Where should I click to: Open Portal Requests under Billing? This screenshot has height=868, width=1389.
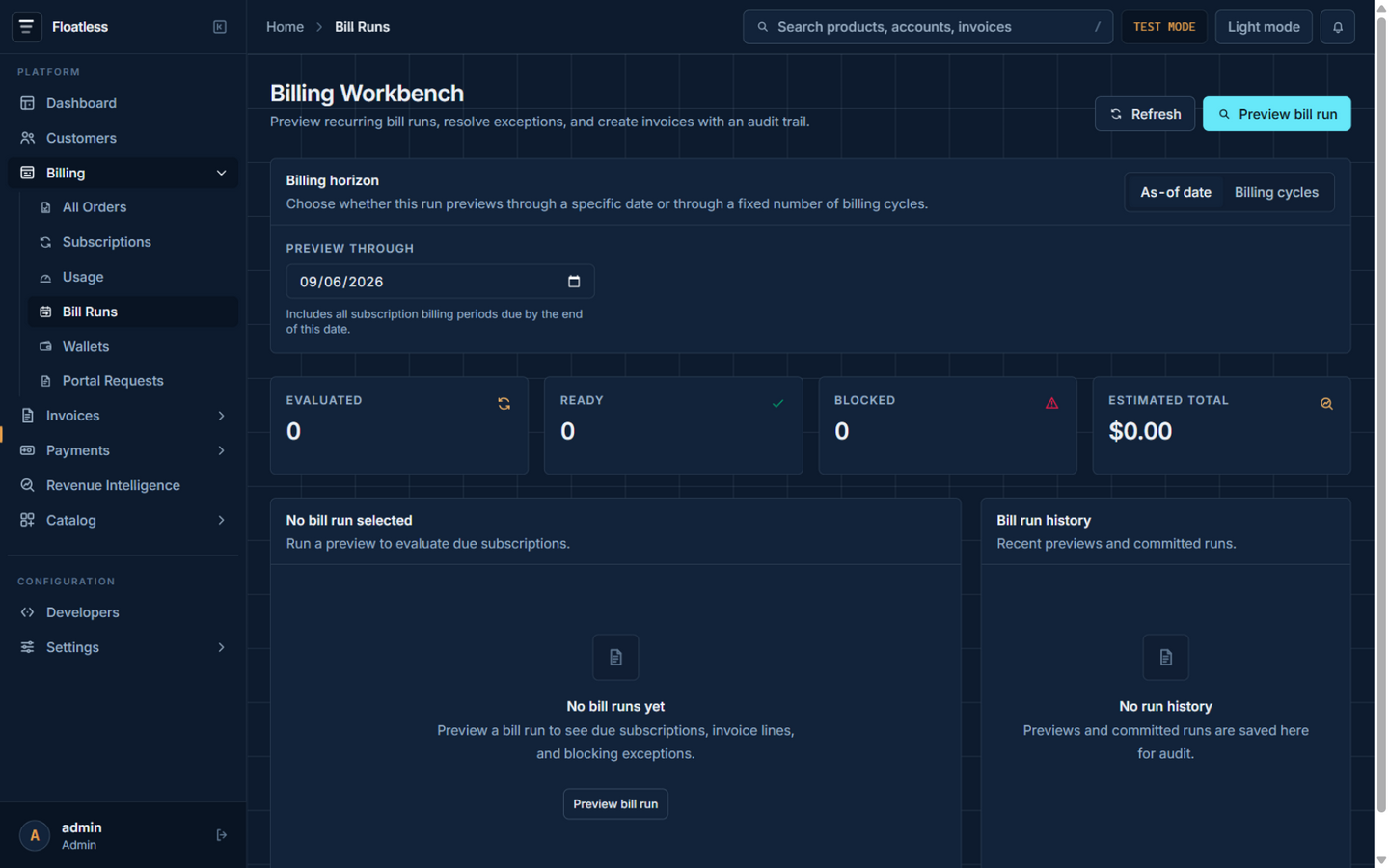click(x=134, y=381)
